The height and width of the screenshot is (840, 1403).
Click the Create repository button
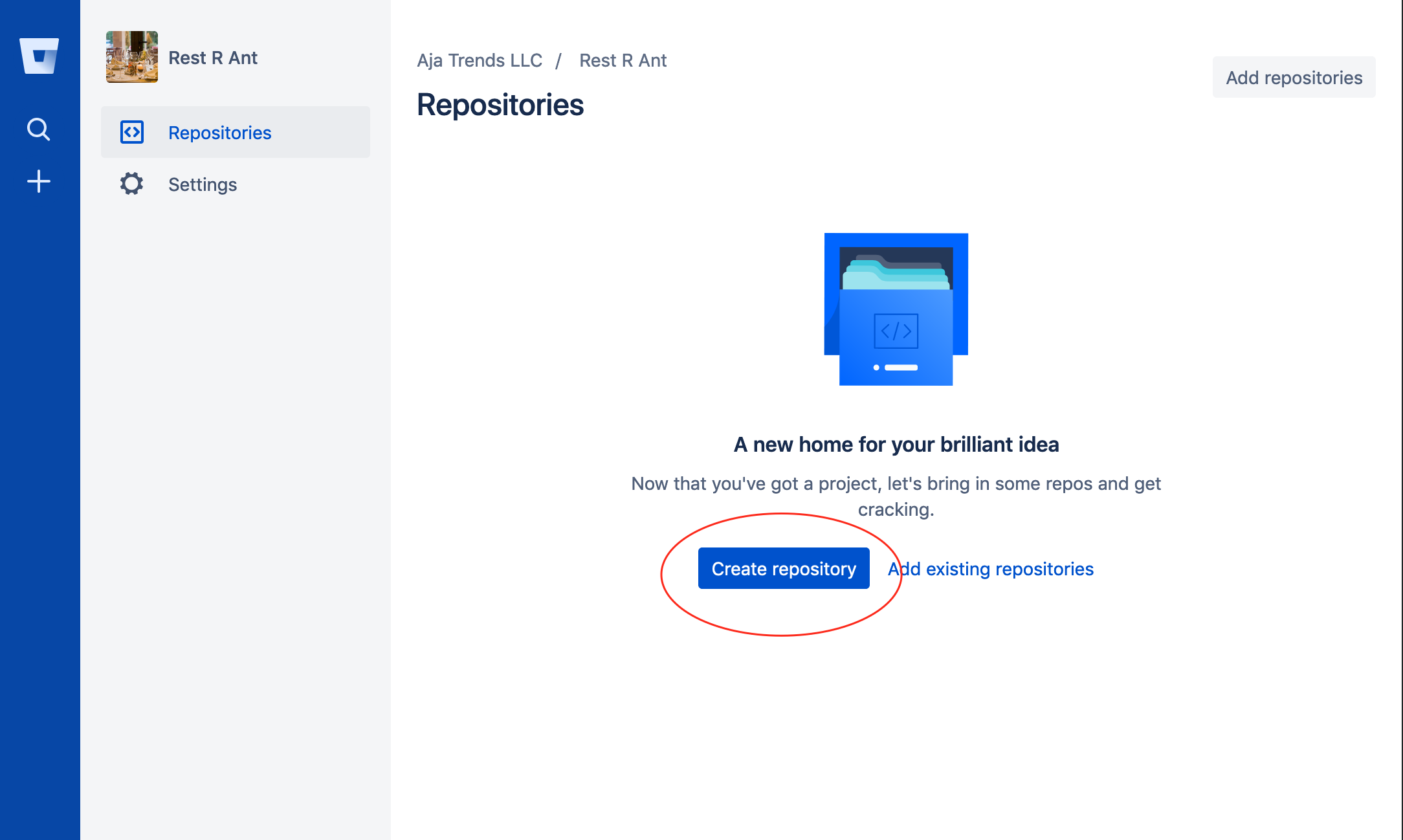click(784, 568)
